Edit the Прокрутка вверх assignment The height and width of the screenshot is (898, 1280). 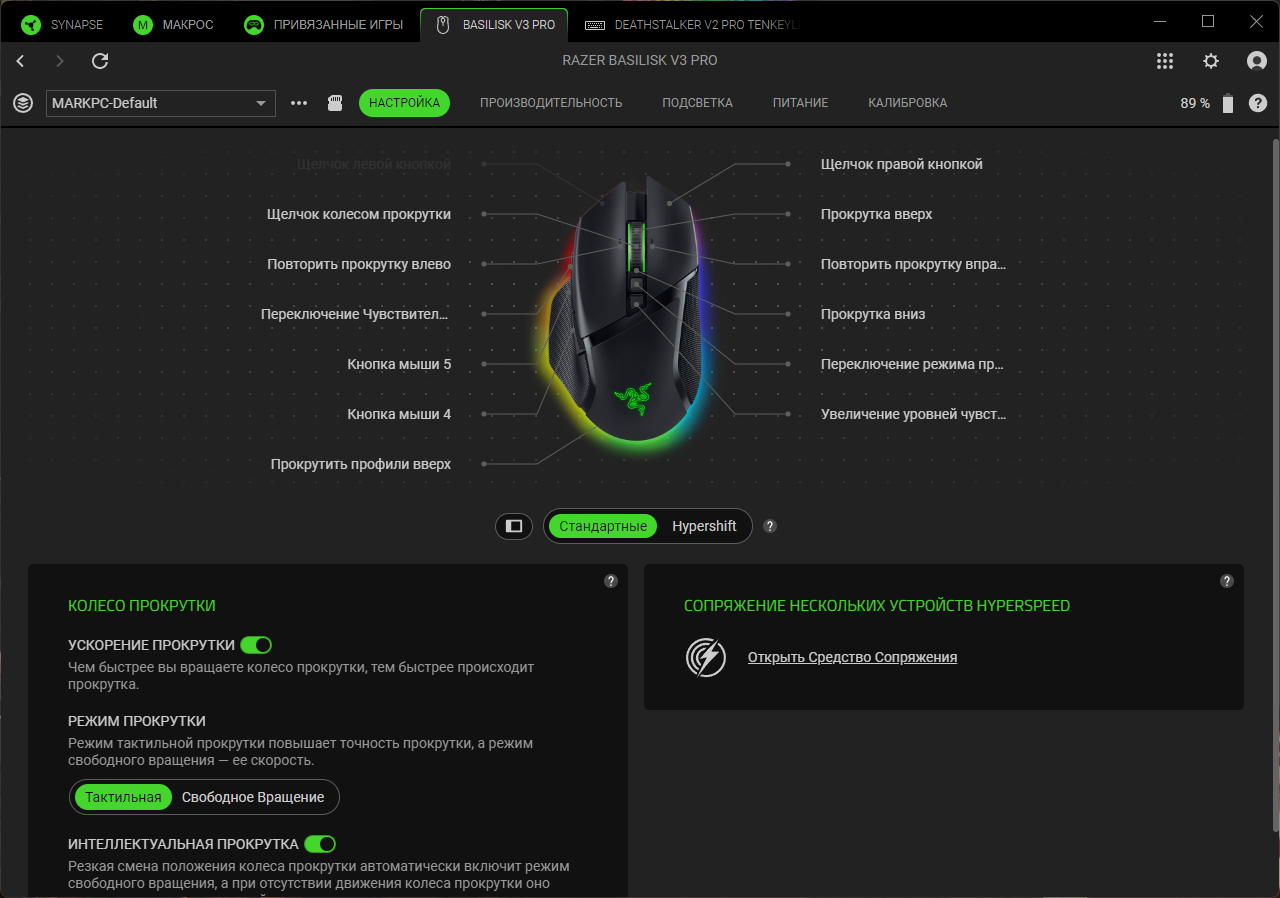click(x=877, y=214)
